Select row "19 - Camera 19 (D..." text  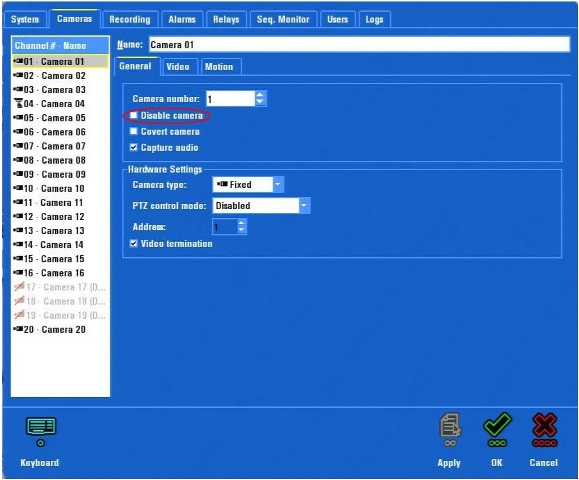point(66,315)
